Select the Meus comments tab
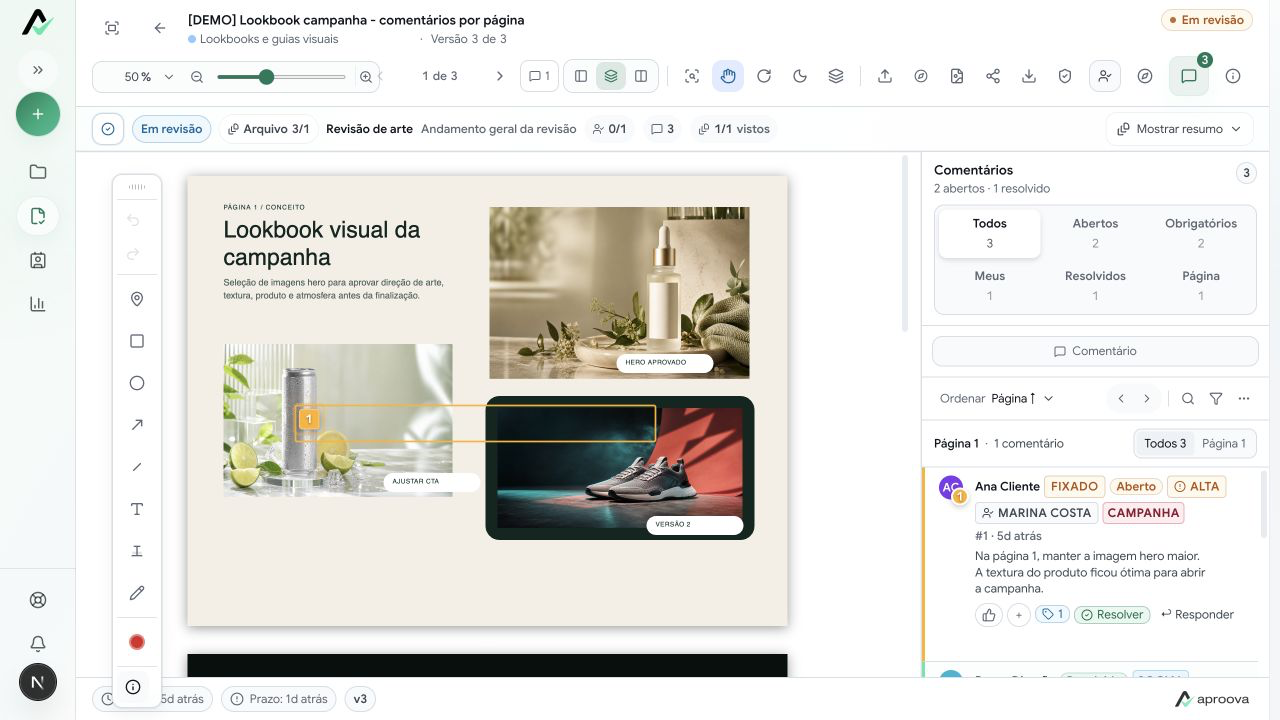This screenshot has width=1280, height=720. (989, 285)
